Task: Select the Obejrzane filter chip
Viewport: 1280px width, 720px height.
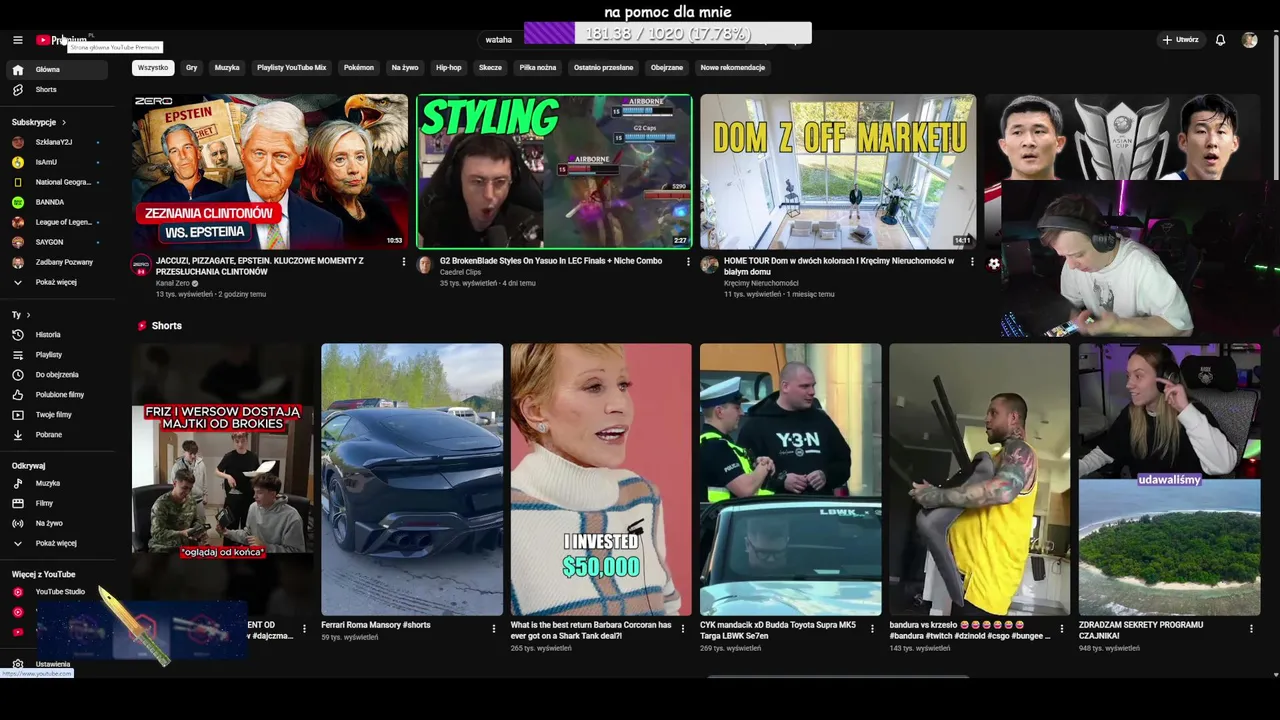Action: [x=667, y=68]
